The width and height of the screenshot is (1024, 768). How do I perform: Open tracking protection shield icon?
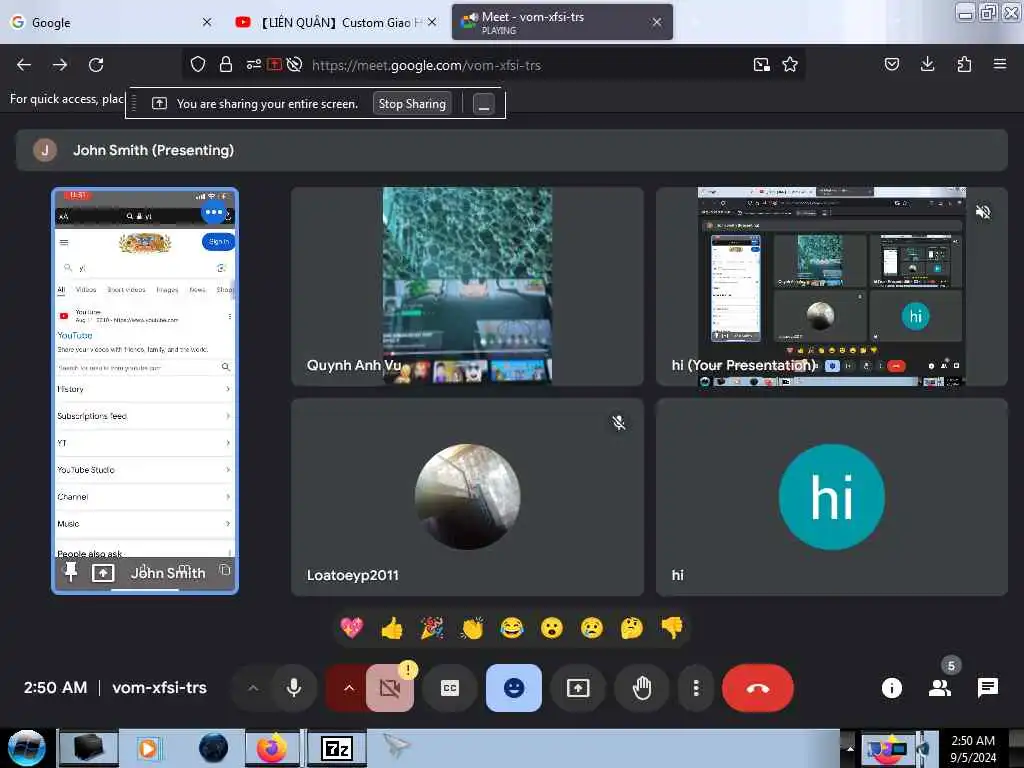tap(198, 65)
